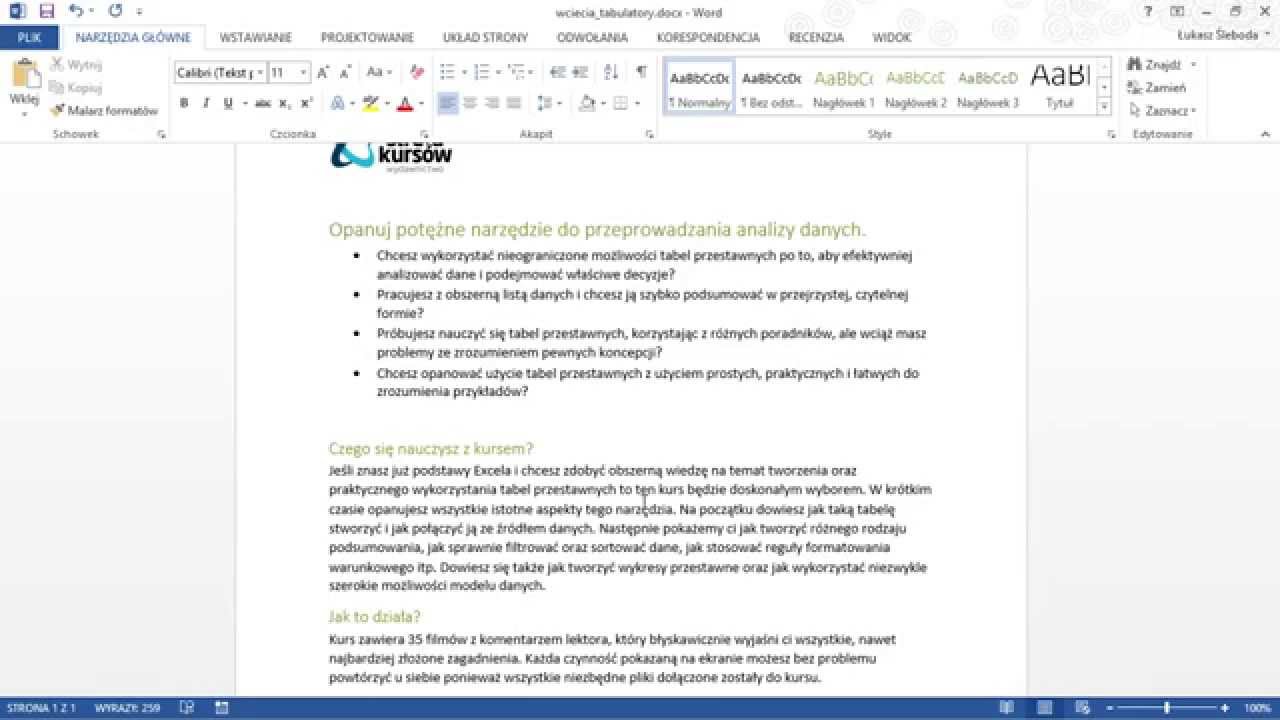This screenshot has width=1280, height=720.
Task: Click the Malarz formatów format painter
Action: tap(105, 111)
